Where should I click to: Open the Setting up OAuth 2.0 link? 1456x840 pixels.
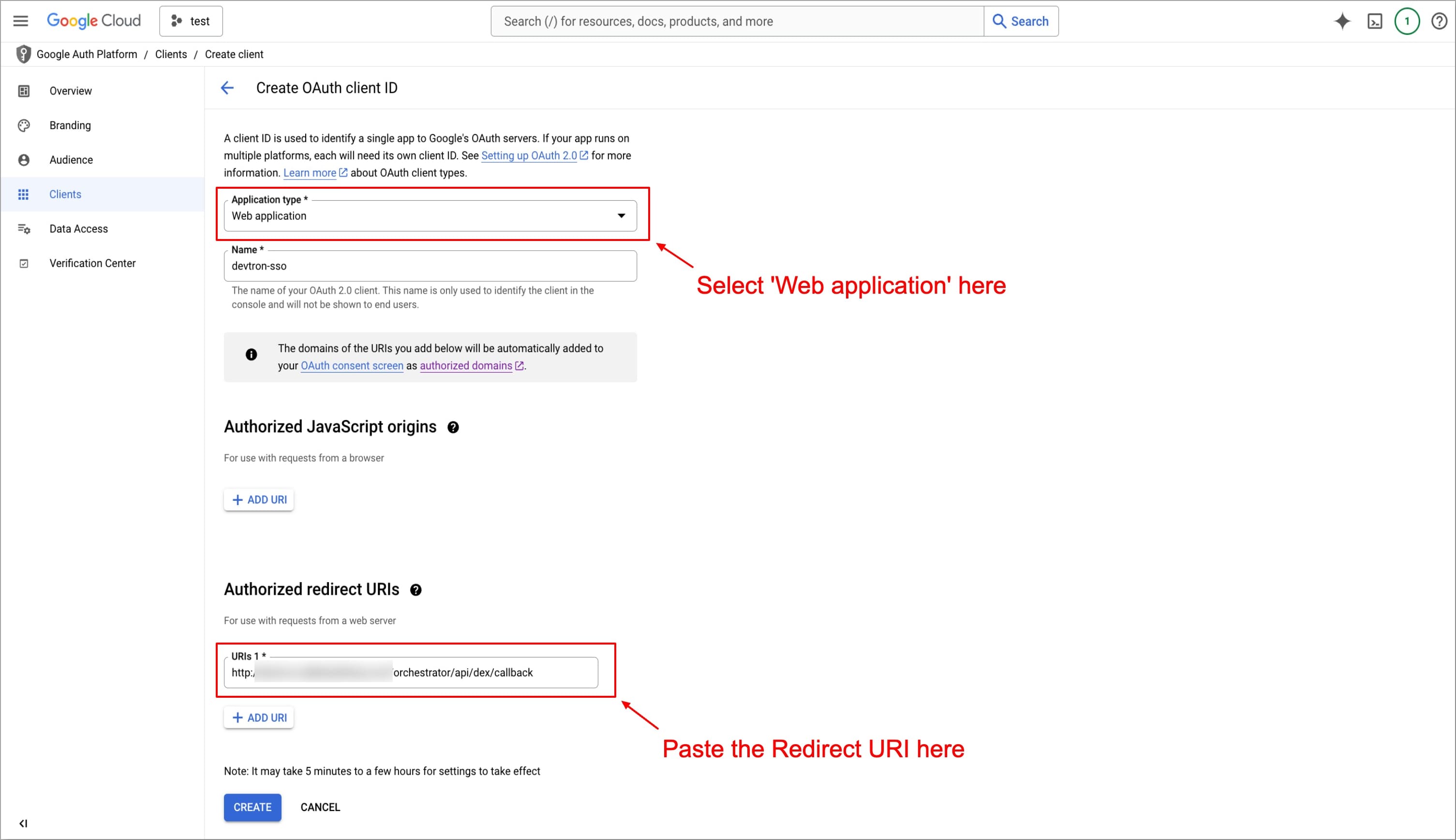[529, 156]
